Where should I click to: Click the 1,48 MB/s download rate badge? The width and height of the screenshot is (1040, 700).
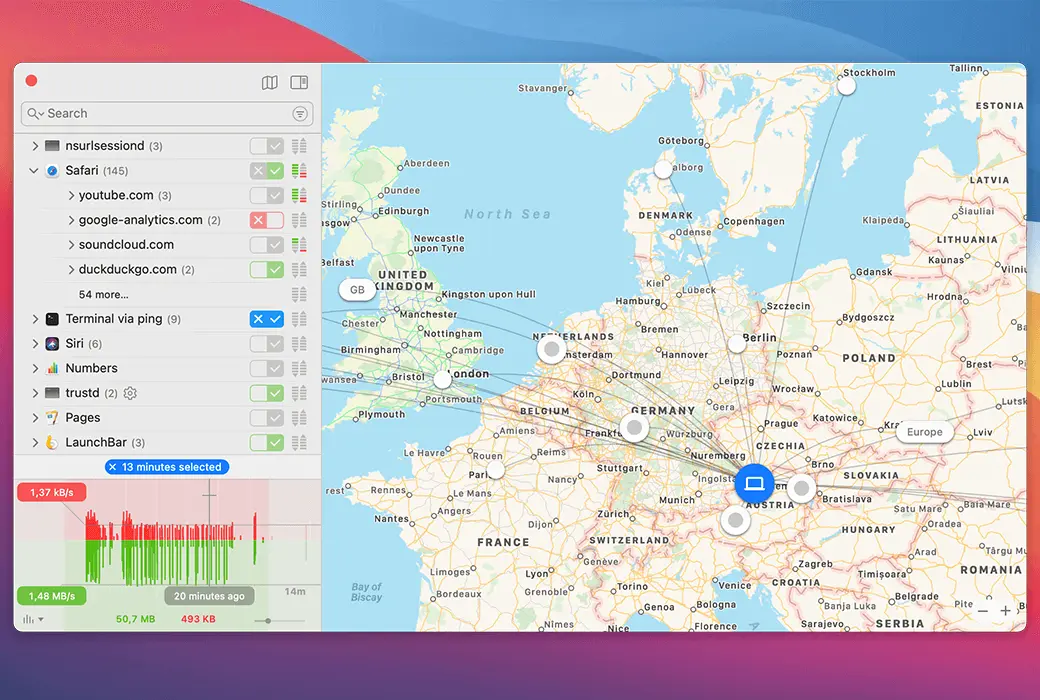[x=52, y=596]
